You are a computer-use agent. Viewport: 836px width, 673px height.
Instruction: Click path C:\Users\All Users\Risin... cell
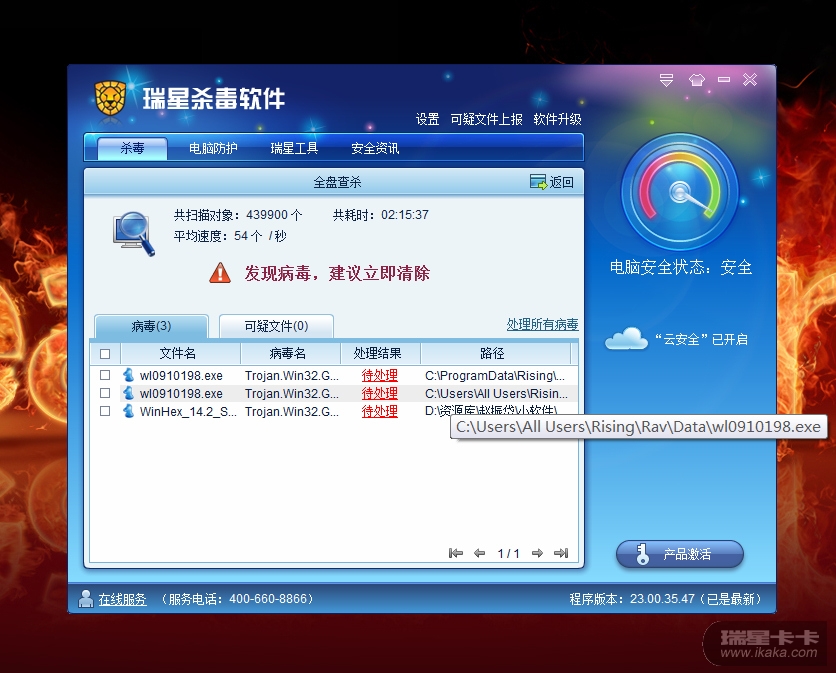point(496,394)
